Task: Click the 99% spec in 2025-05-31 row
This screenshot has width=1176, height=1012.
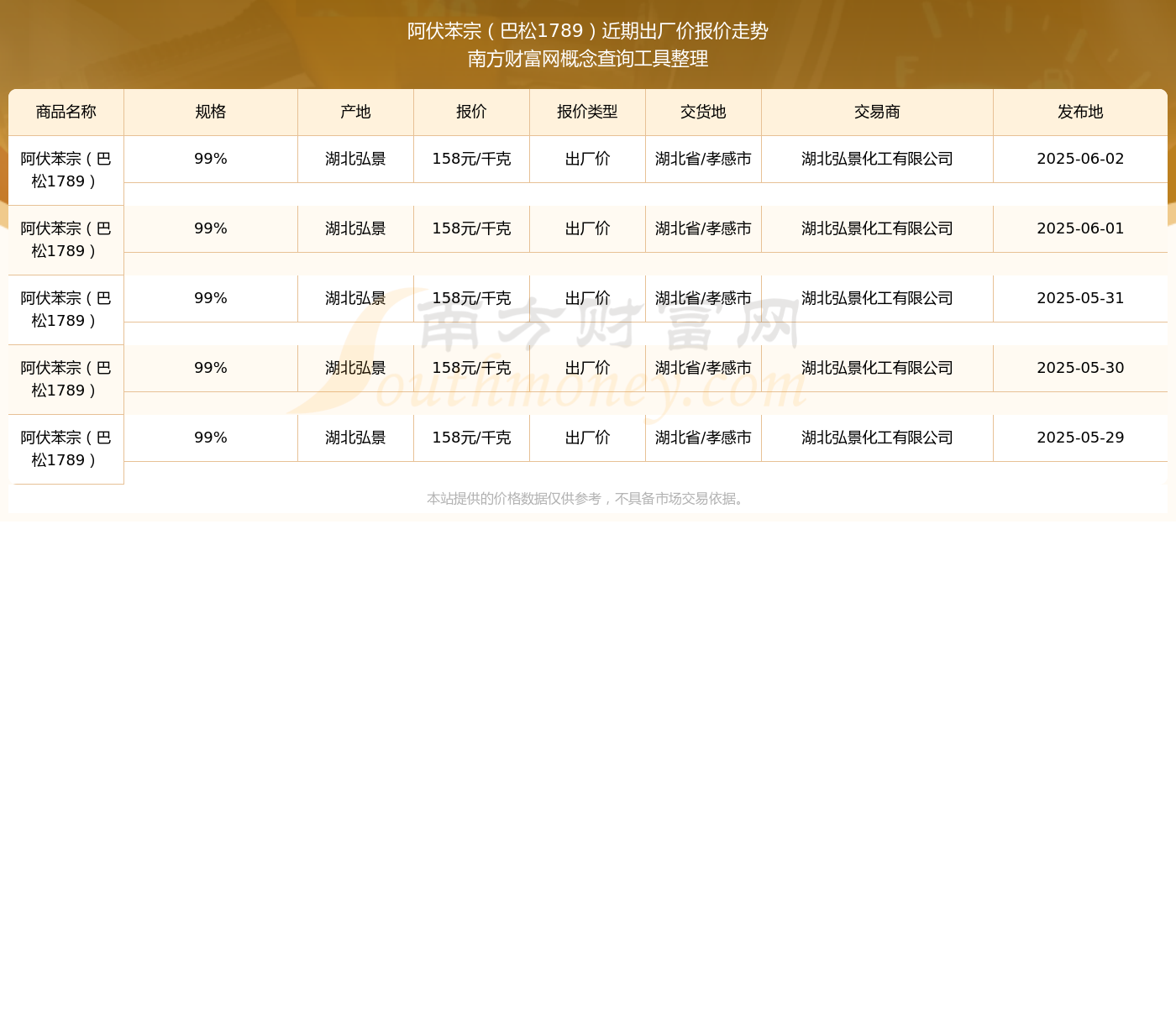Action: 211,298
